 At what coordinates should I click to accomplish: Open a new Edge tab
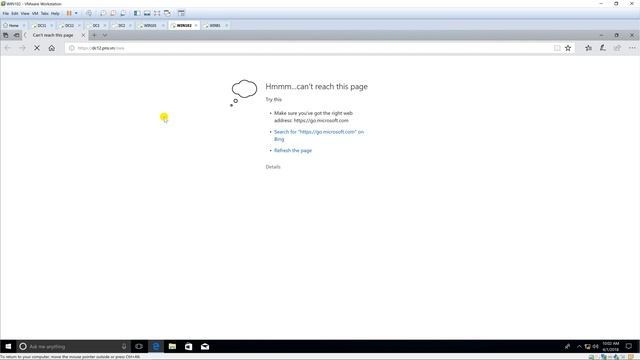tap(94, 36)
